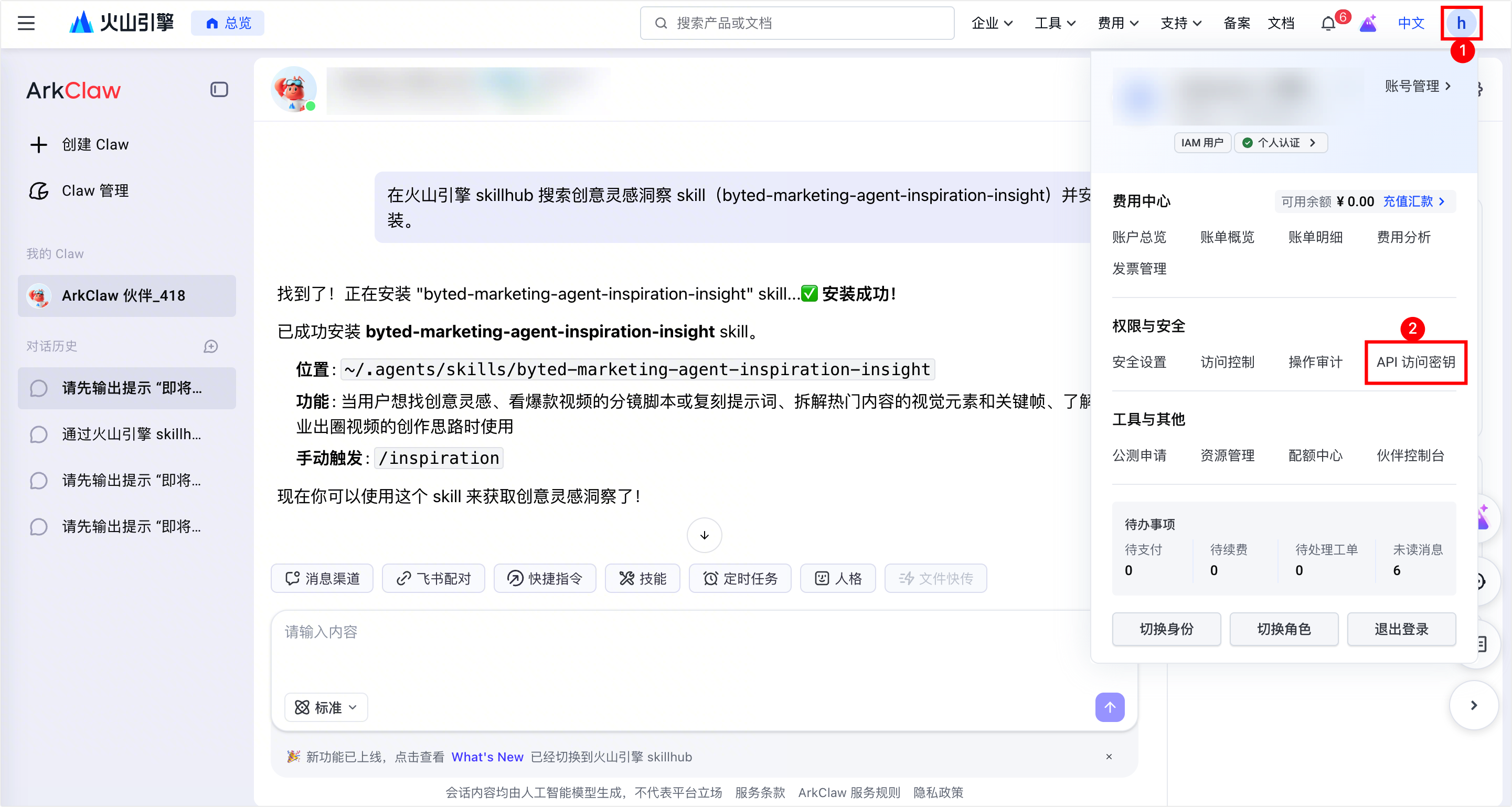Open the hamburger navigation menu

pyautogui.click(x=26, y=24)
